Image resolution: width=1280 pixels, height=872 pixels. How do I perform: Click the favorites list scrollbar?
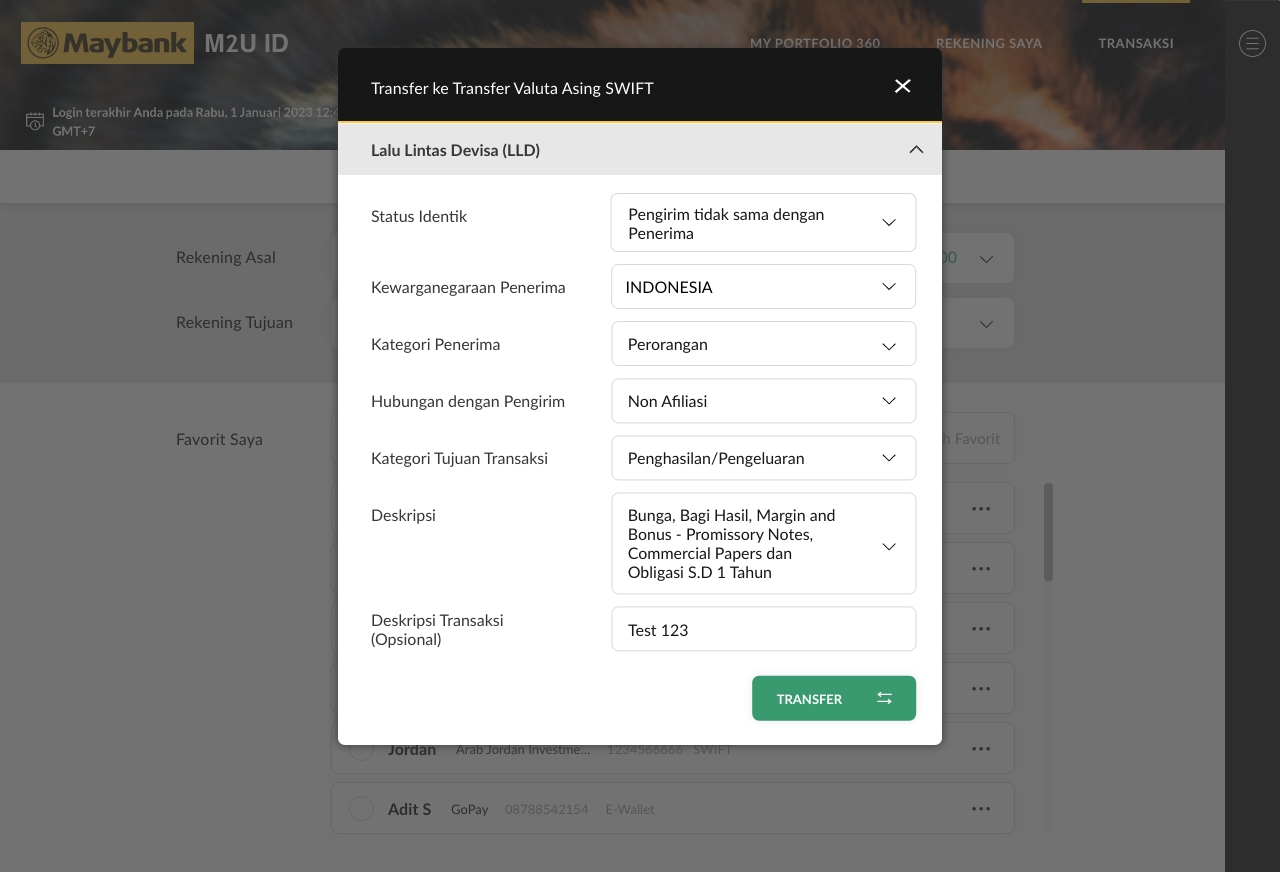(x=1048, y=532)
